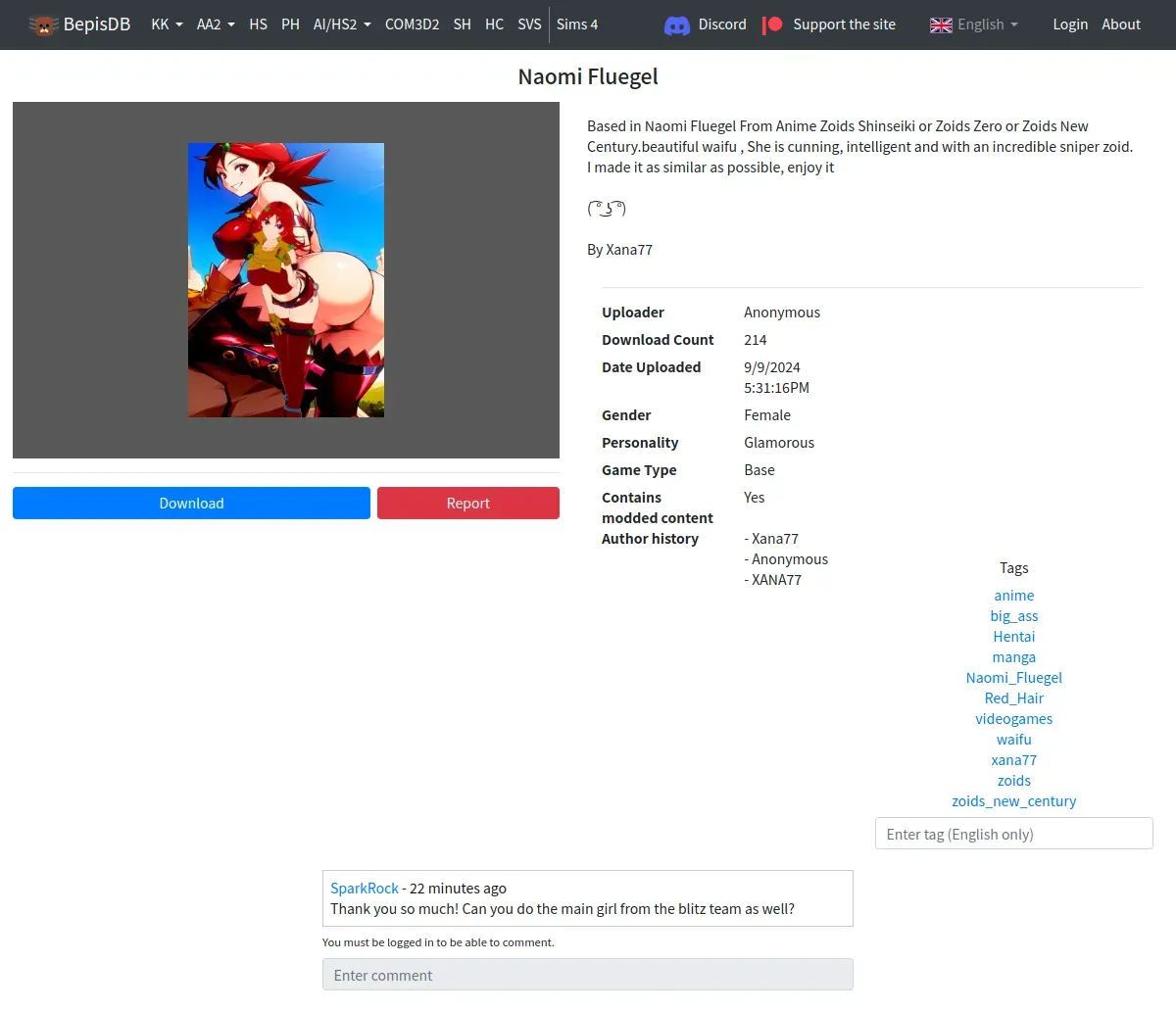Click the waifu tag

click(1013, 740)
